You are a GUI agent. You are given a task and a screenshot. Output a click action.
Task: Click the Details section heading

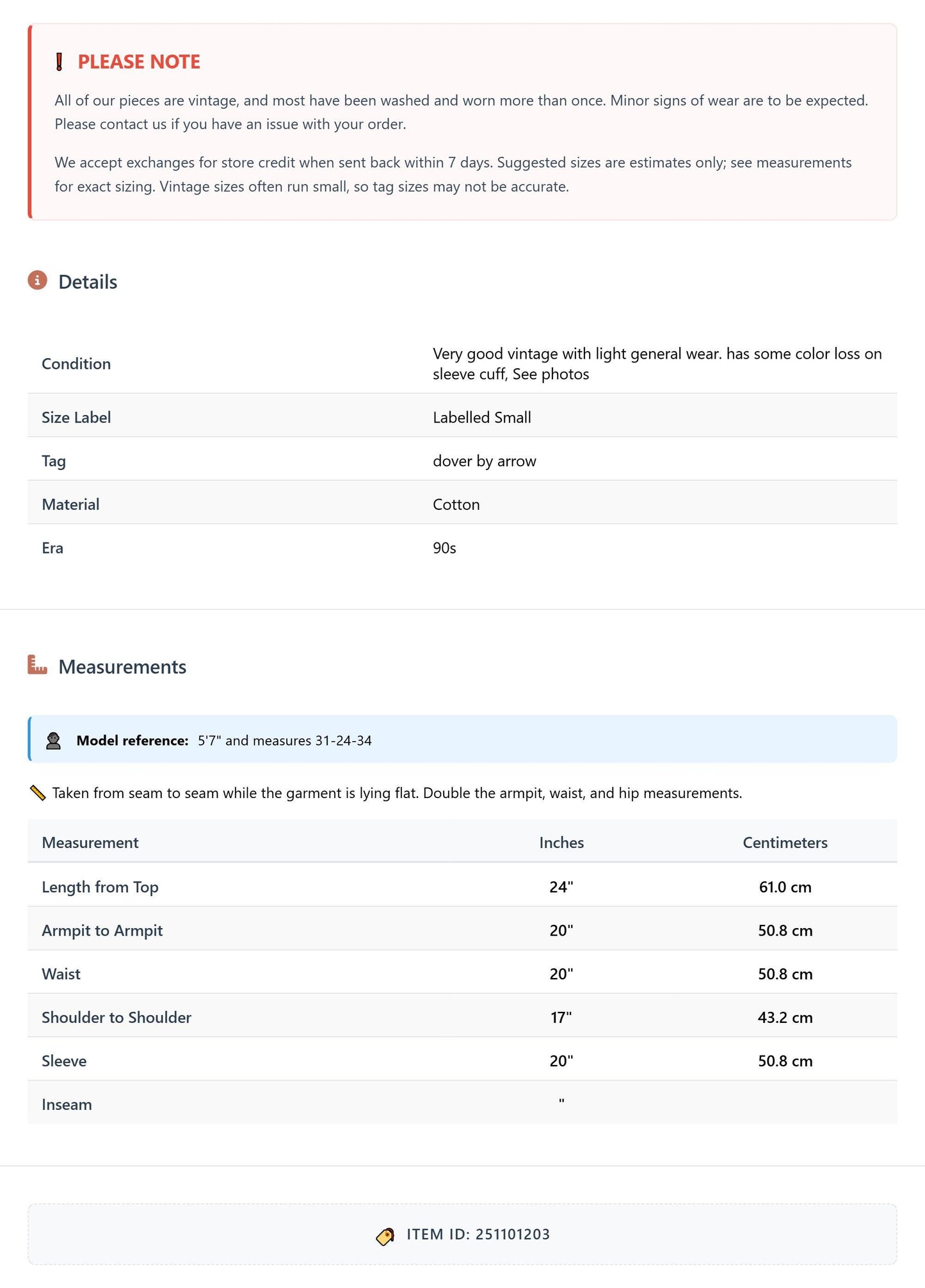(x=88, y=282)
